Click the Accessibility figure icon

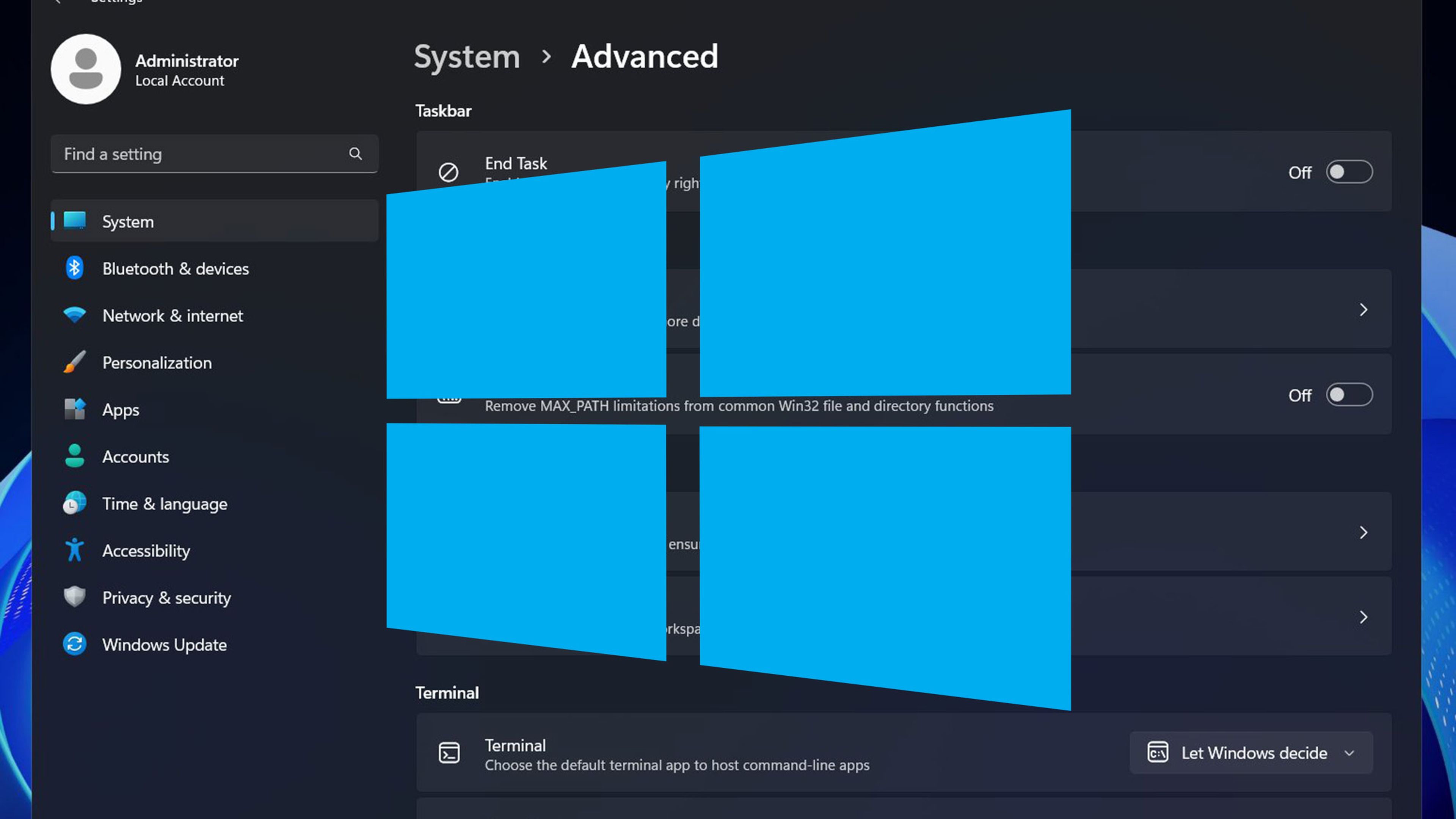pyautogui.click(x=75, y=550)
